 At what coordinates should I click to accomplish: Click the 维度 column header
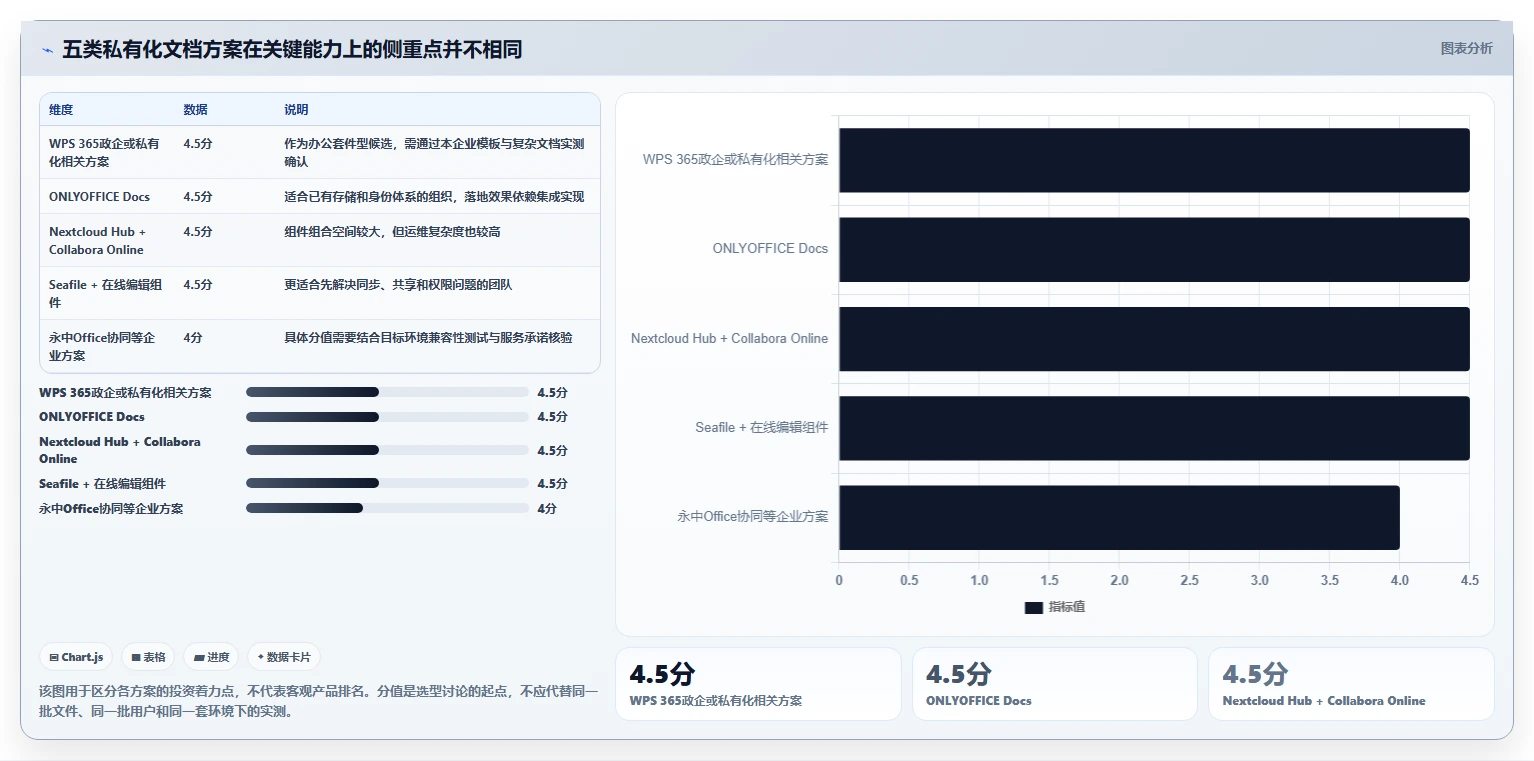61,110
